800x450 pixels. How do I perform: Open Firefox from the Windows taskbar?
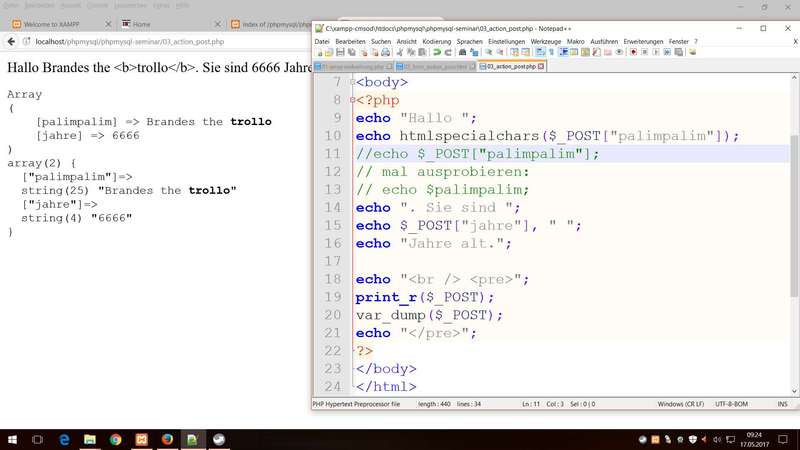(167, 439)
